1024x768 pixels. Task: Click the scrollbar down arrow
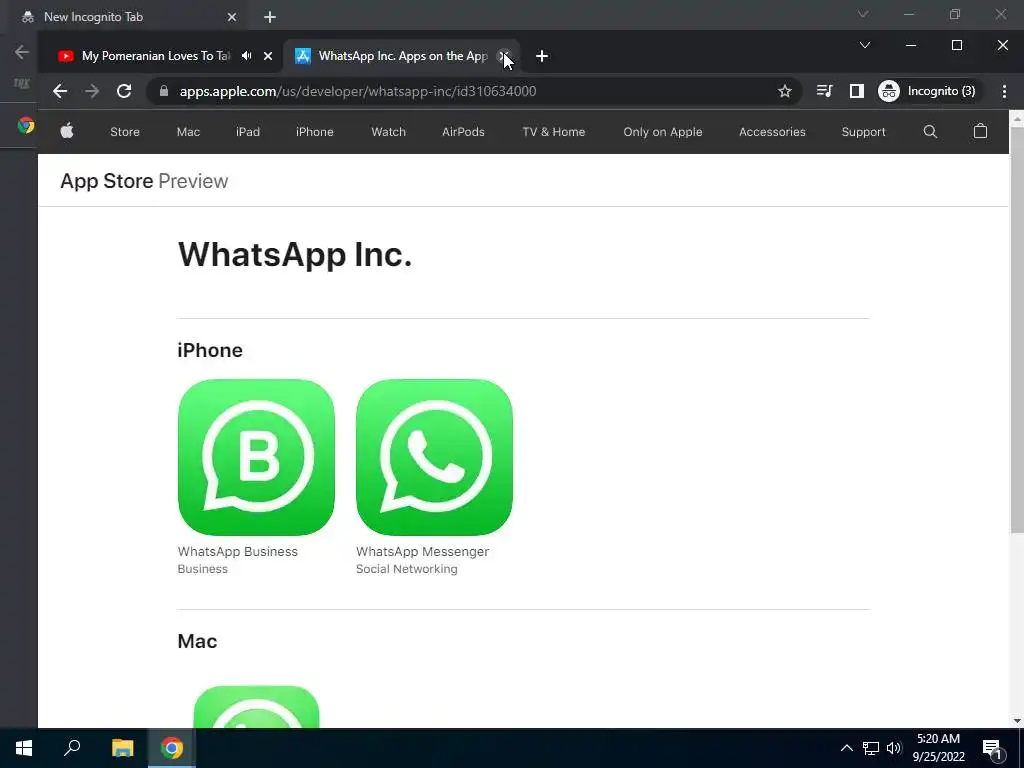[1017, 721]
